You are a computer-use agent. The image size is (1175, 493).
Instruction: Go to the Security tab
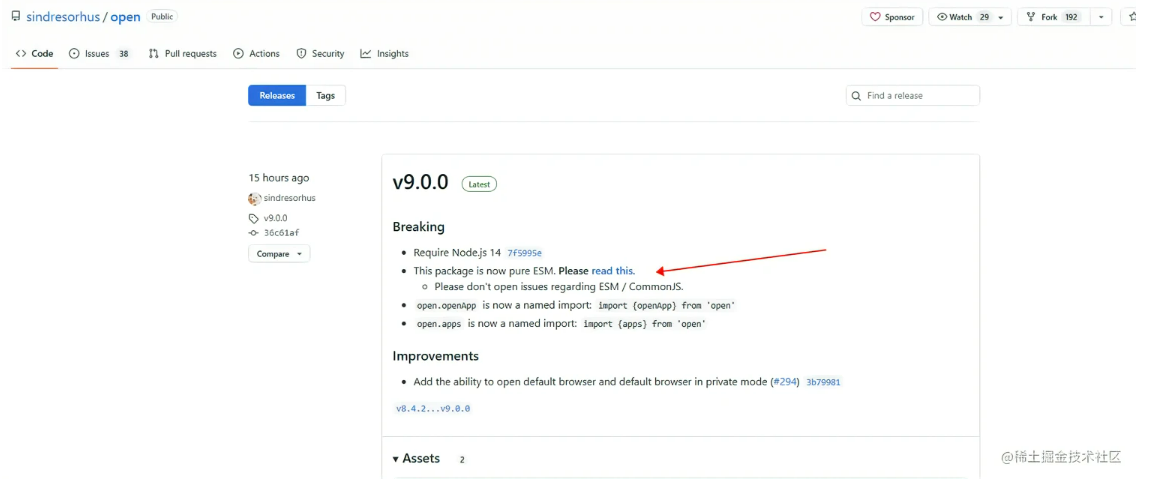[320, 54]
